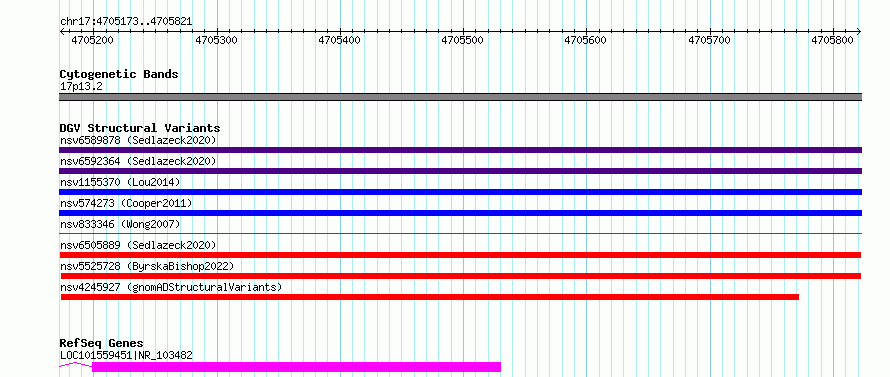Click the nsv5525728 (ByrskaBishop2022) label
Viewport: 890px width, 377px height.
[147, 266]
